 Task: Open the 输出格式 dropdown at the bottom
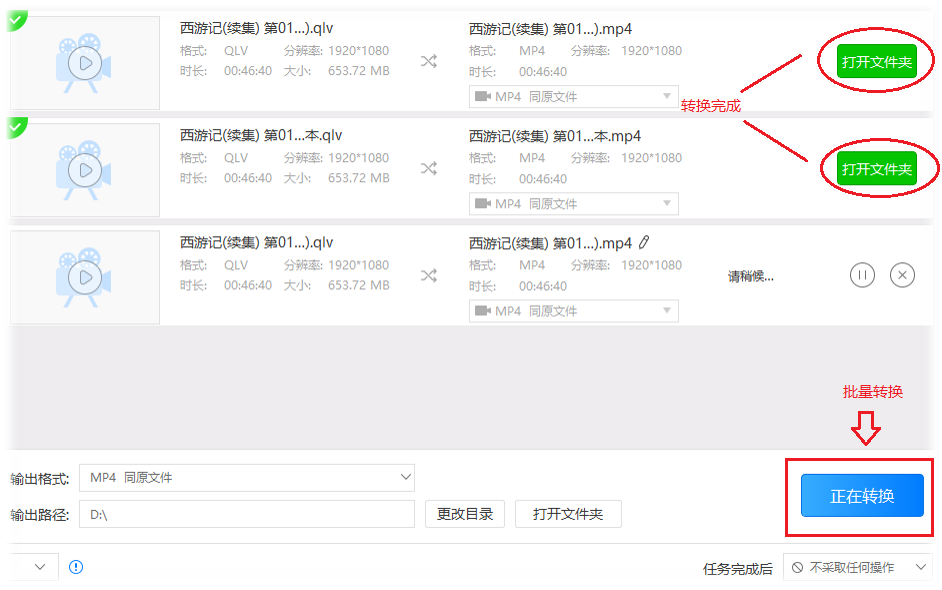click(246, 478)
